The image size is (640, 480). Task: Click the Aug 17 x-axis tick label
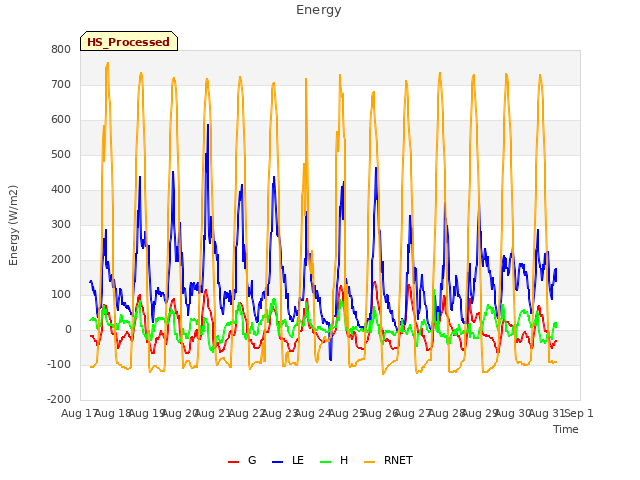tap(79, 414)
